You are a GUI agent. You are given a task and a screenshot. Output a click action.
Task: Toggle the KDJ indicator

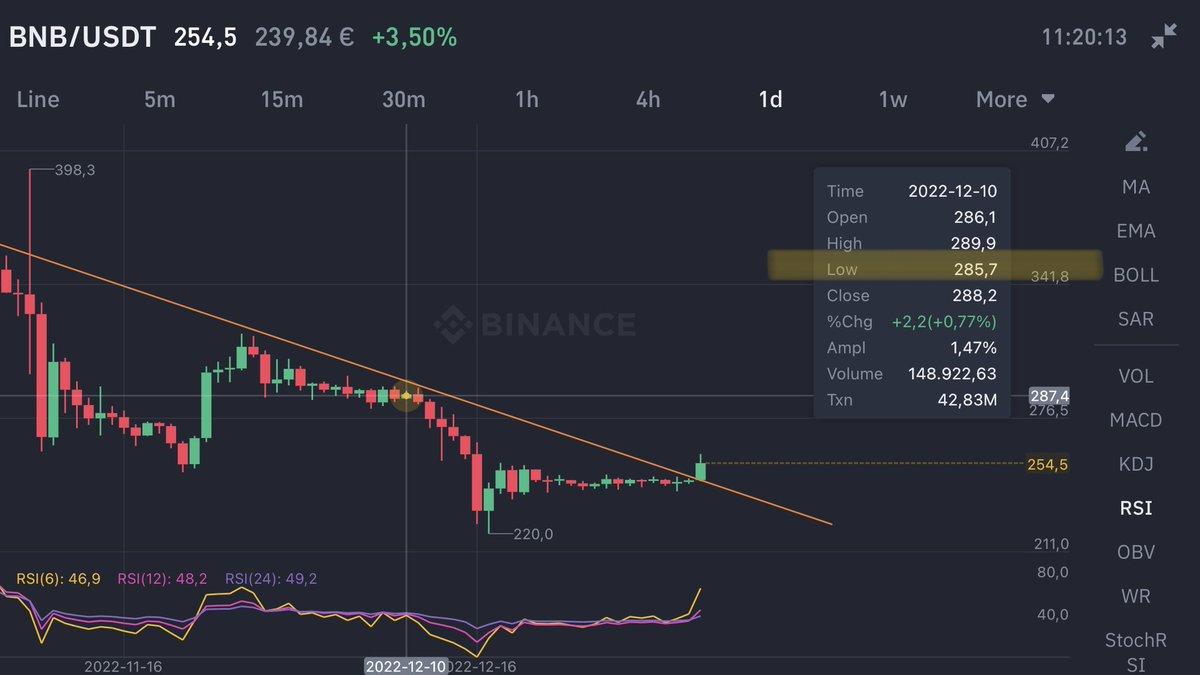coord(1136,464)
